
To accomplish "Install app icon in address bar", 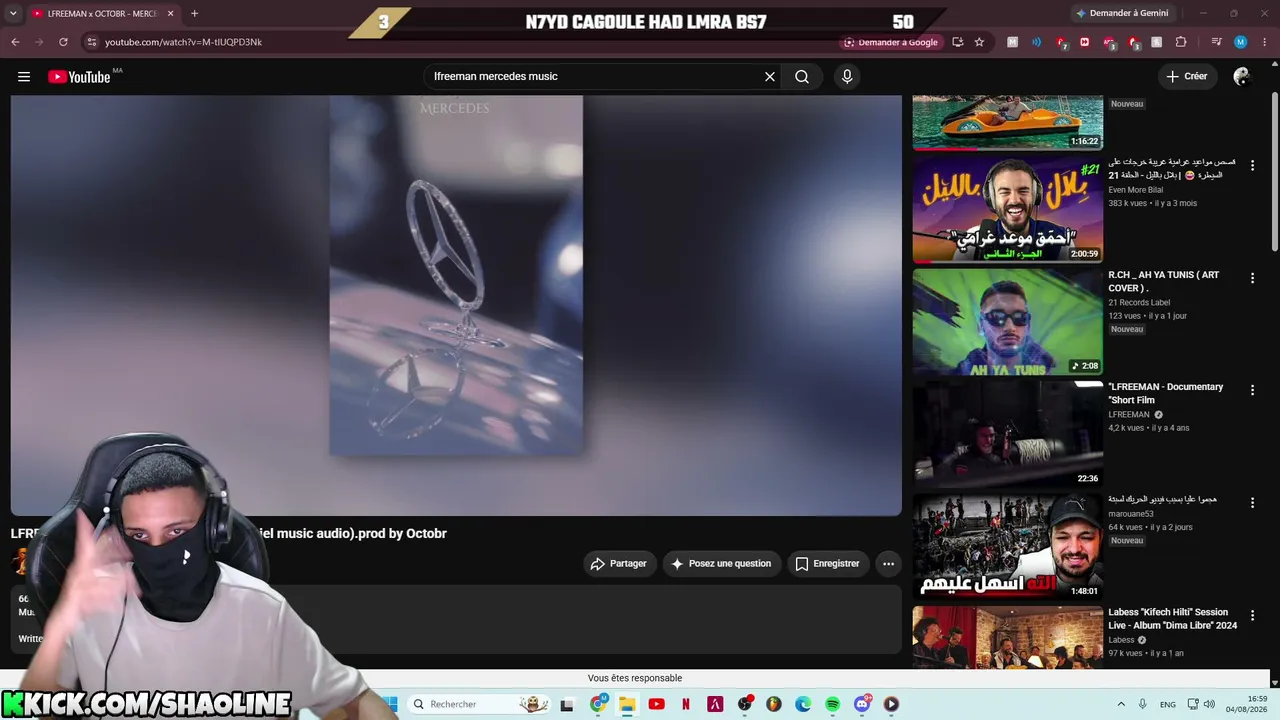I will click(x=957, y=42).
